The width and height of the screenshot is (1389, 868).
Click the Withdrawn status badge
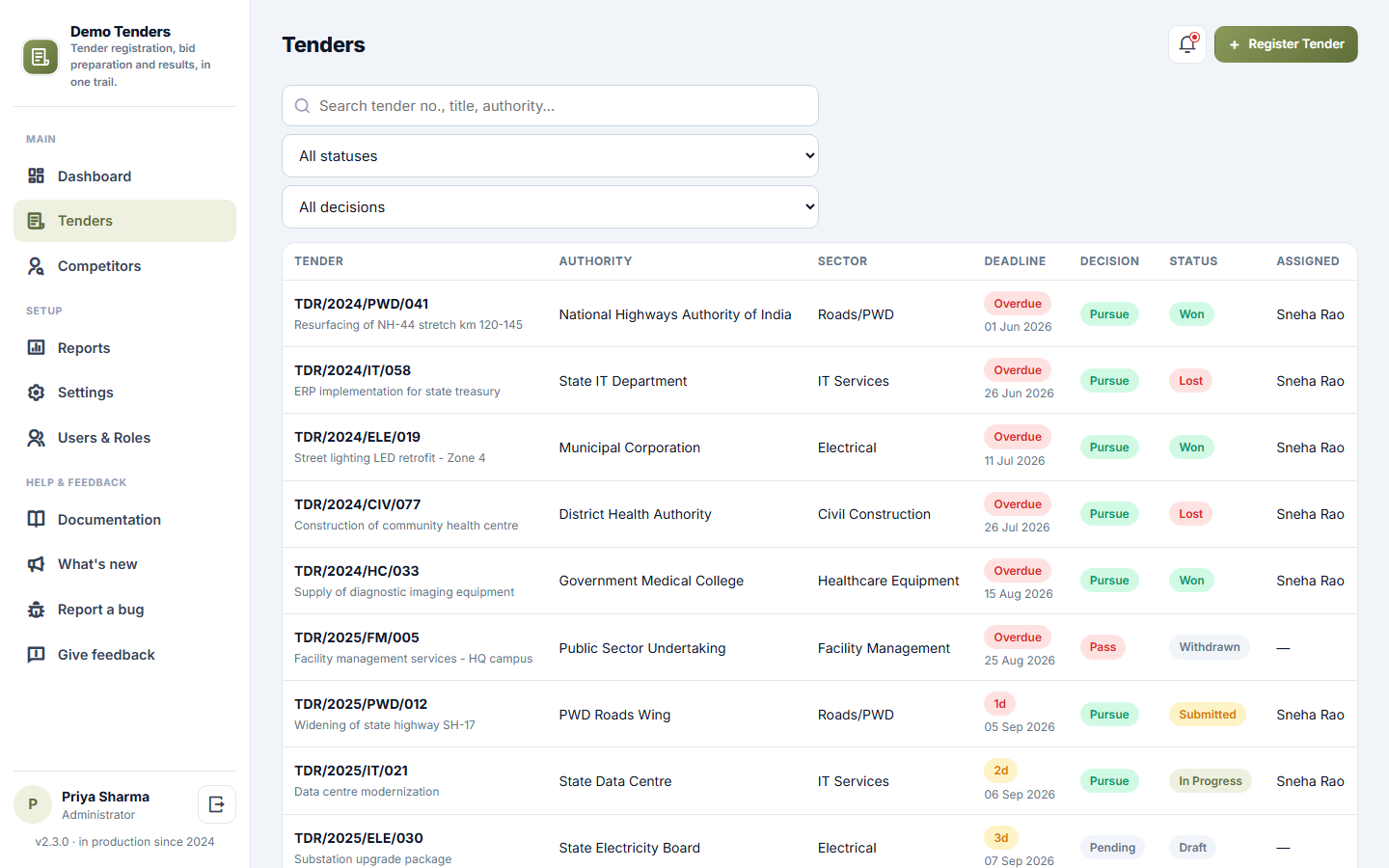[x=1210, y=647]
